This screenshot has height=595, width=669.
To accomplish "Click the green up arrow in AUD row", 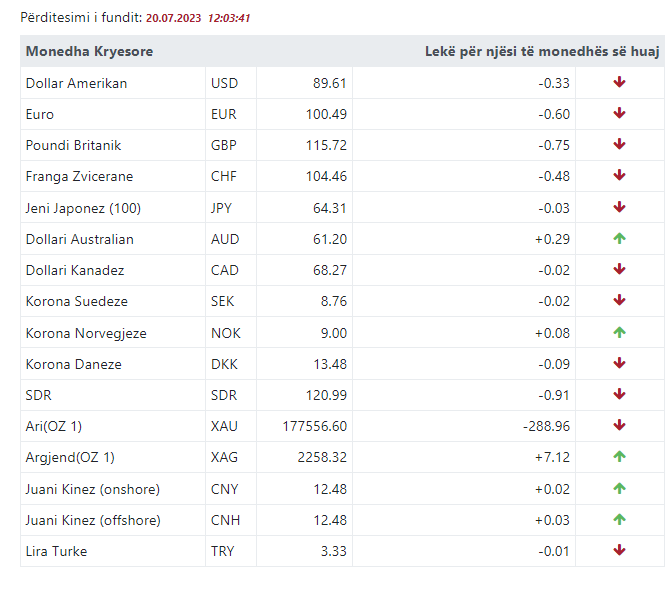I will 619,239.
